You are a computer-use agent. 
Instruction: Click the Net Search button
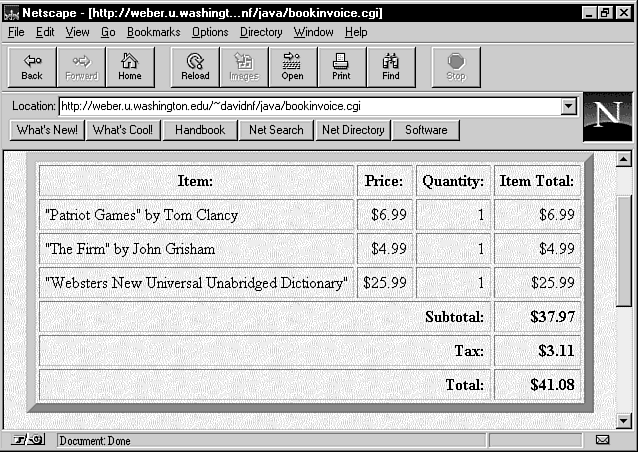pyautogui.click(x=276, y=130)
